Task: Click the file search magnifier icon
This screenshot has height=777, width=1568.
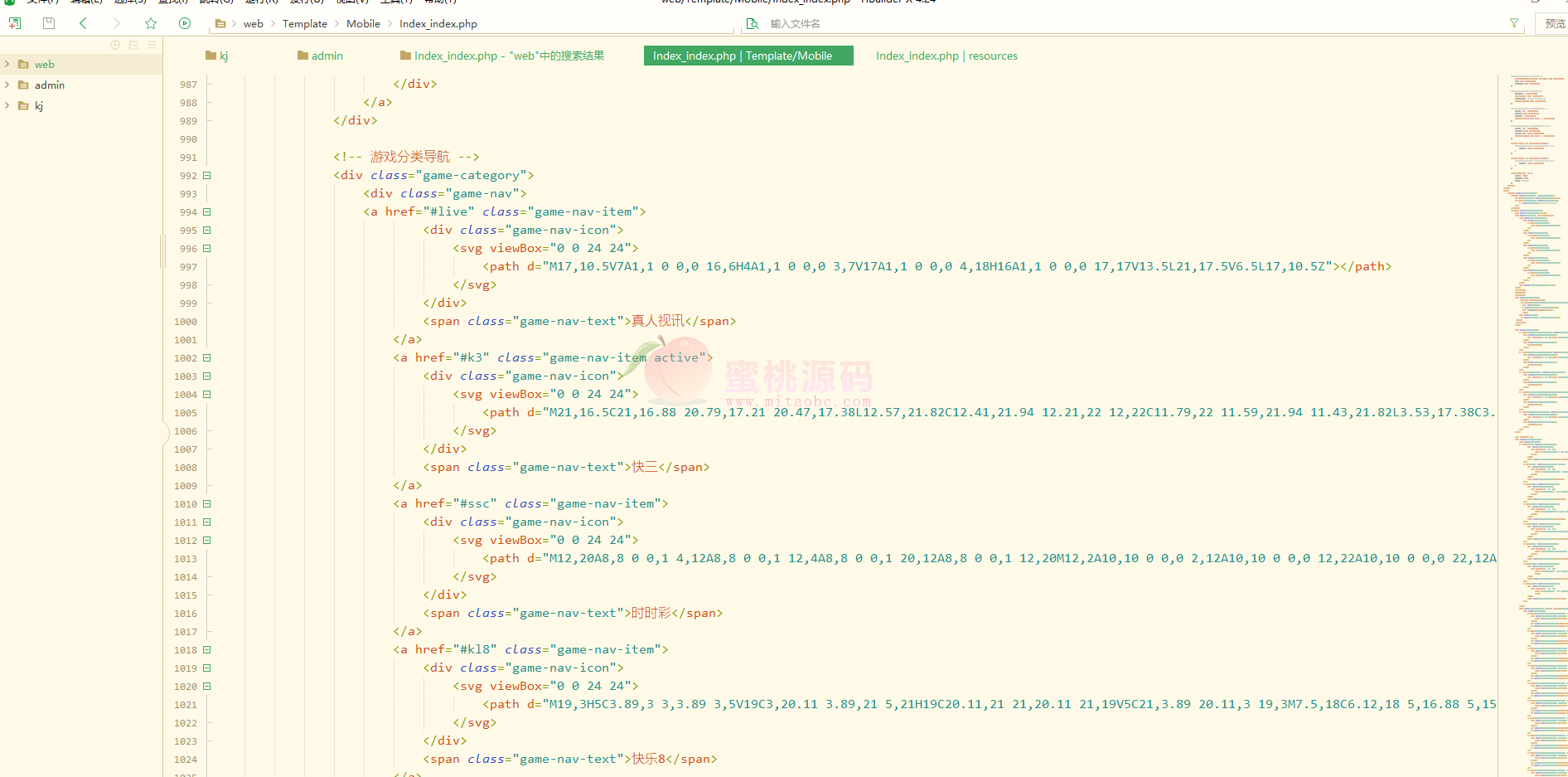Action: [753, 24]
